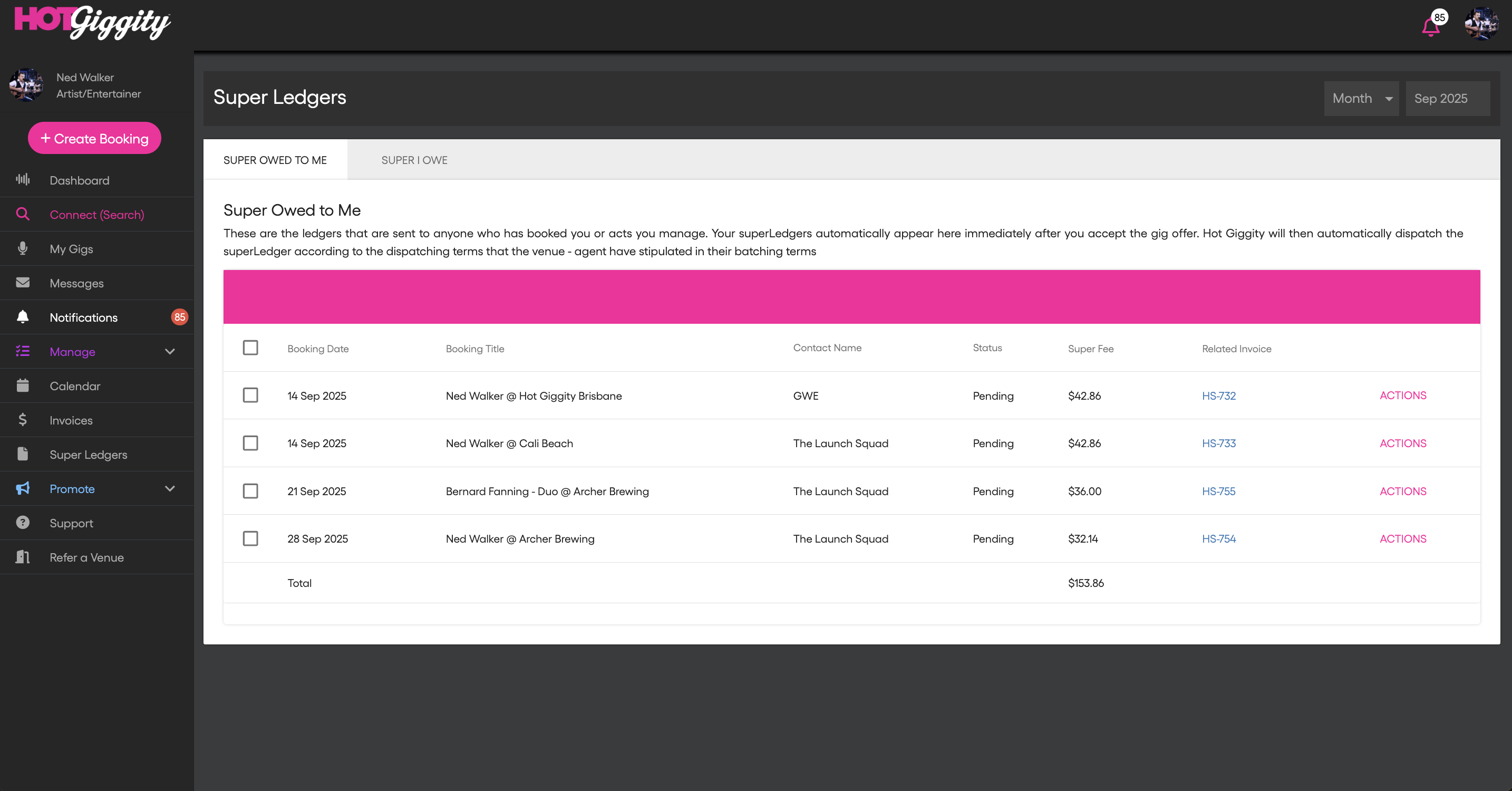Click the Connect (Search) magnifier icon

(22, 214)
